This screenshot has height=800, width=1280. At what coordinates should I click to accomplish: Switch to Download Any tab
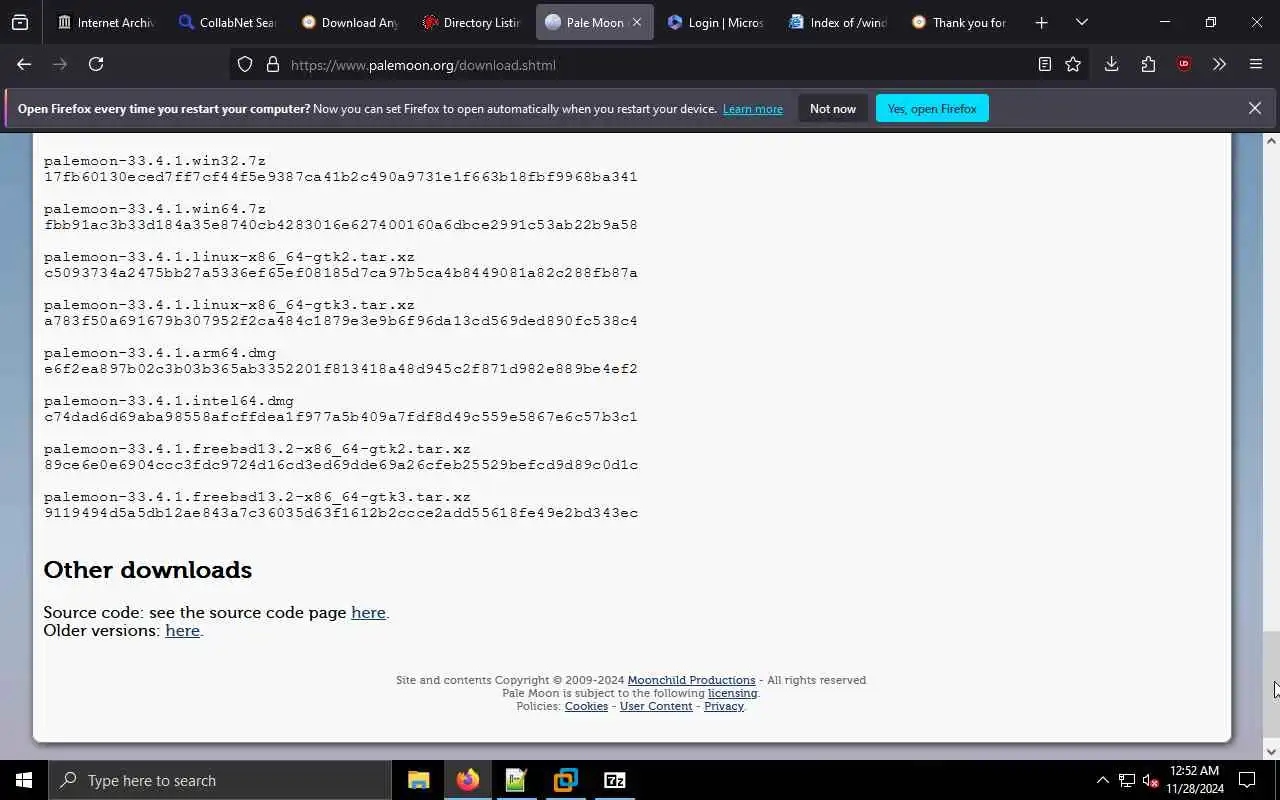[x=349, y=22]
